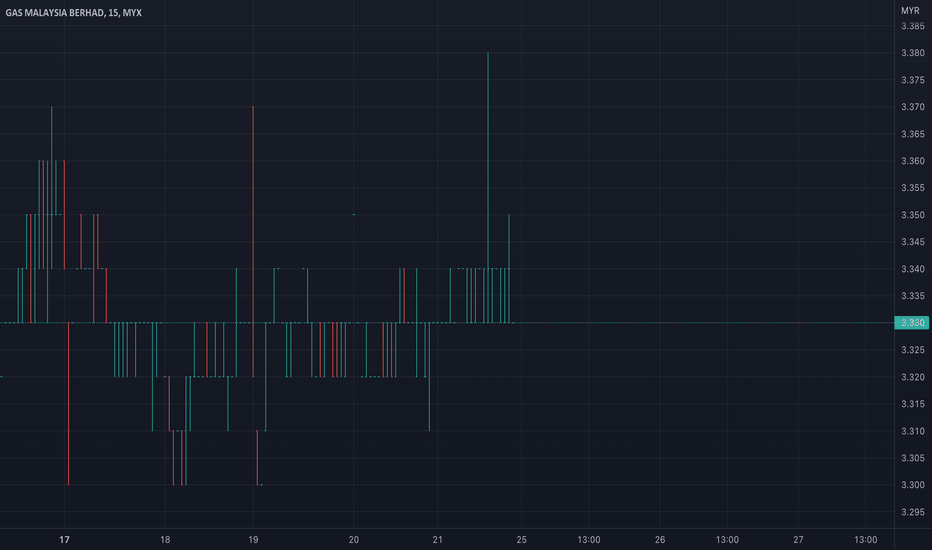Click price scale value 3.365
Screen dimensions: 932x550
[912, 134]
